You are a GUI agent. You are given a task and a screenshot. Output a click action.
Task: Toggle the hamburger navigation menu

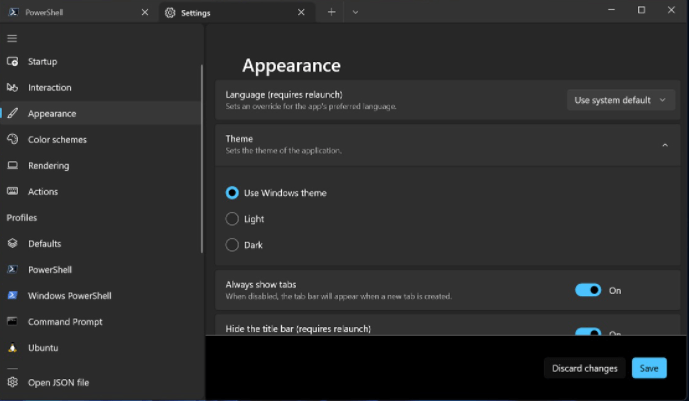pos(12,38)
